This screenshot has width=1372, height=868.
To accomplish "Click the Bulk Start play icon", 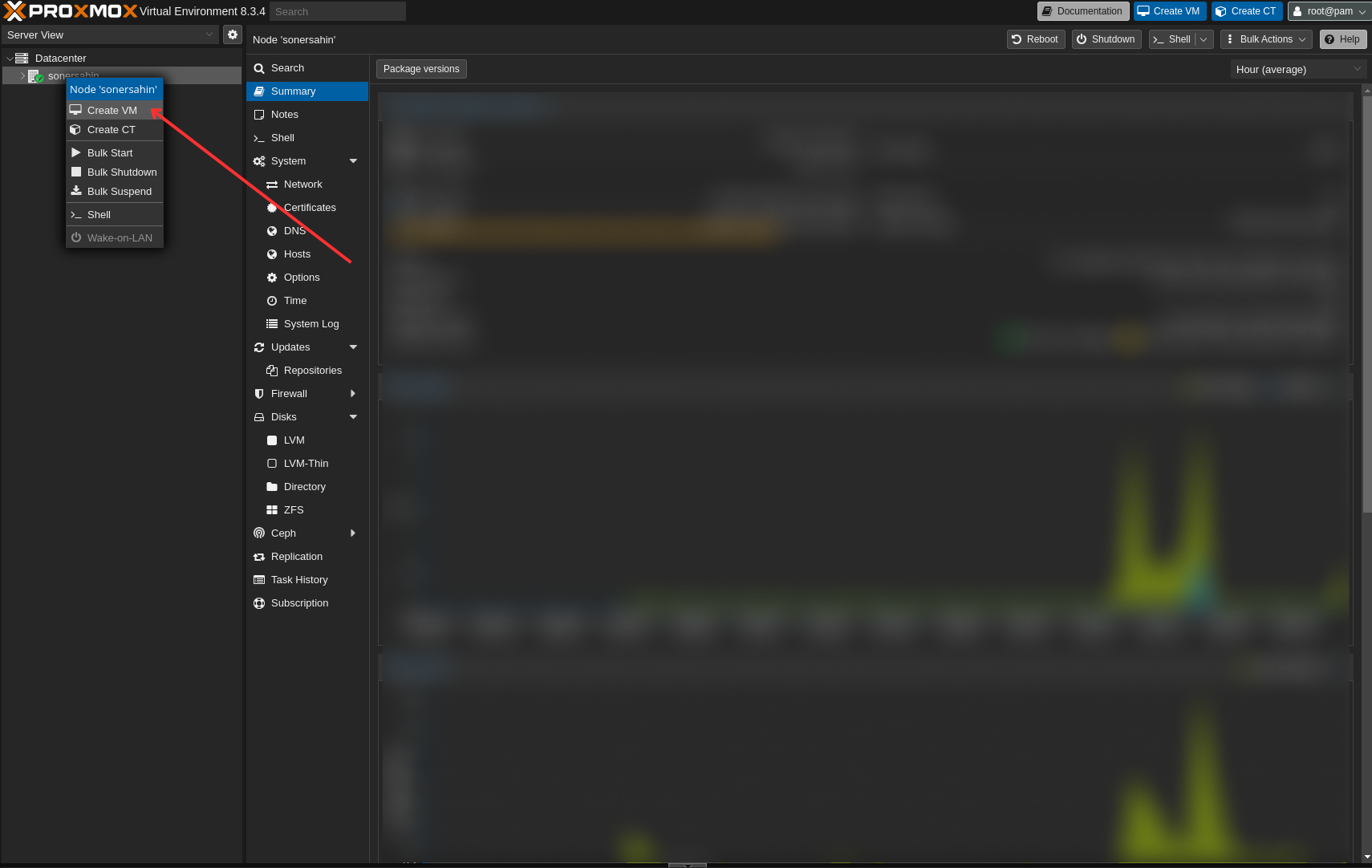I will point(76,152).
